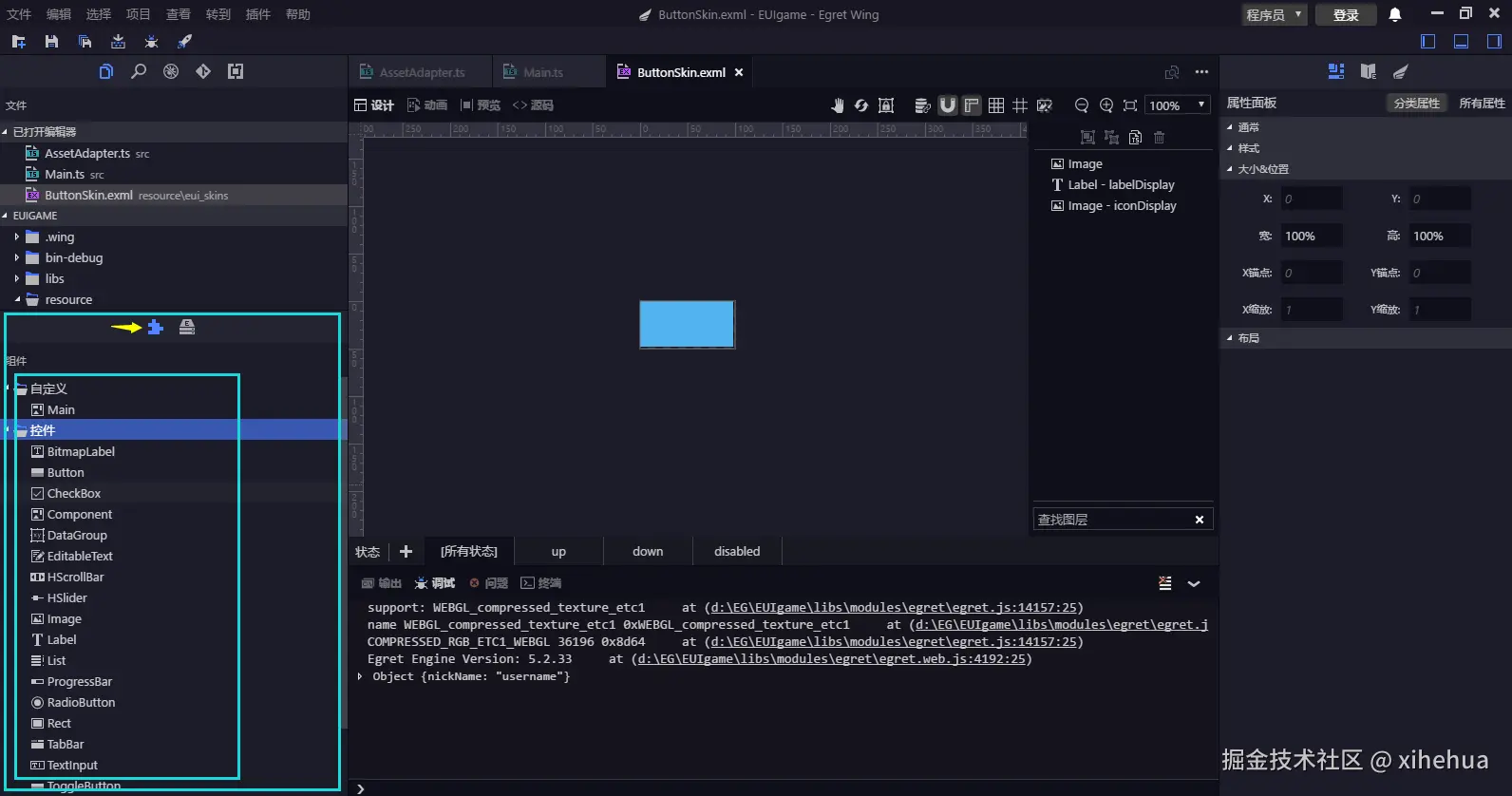Toggle the guide lines hash icon

[1020, 105]
